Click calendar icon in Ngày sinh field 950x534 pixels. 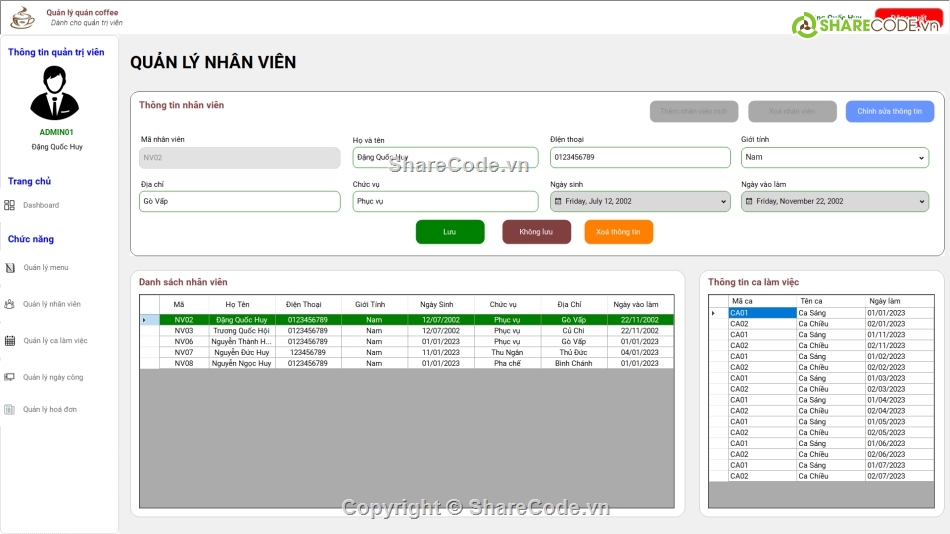(x=558, y=201)
